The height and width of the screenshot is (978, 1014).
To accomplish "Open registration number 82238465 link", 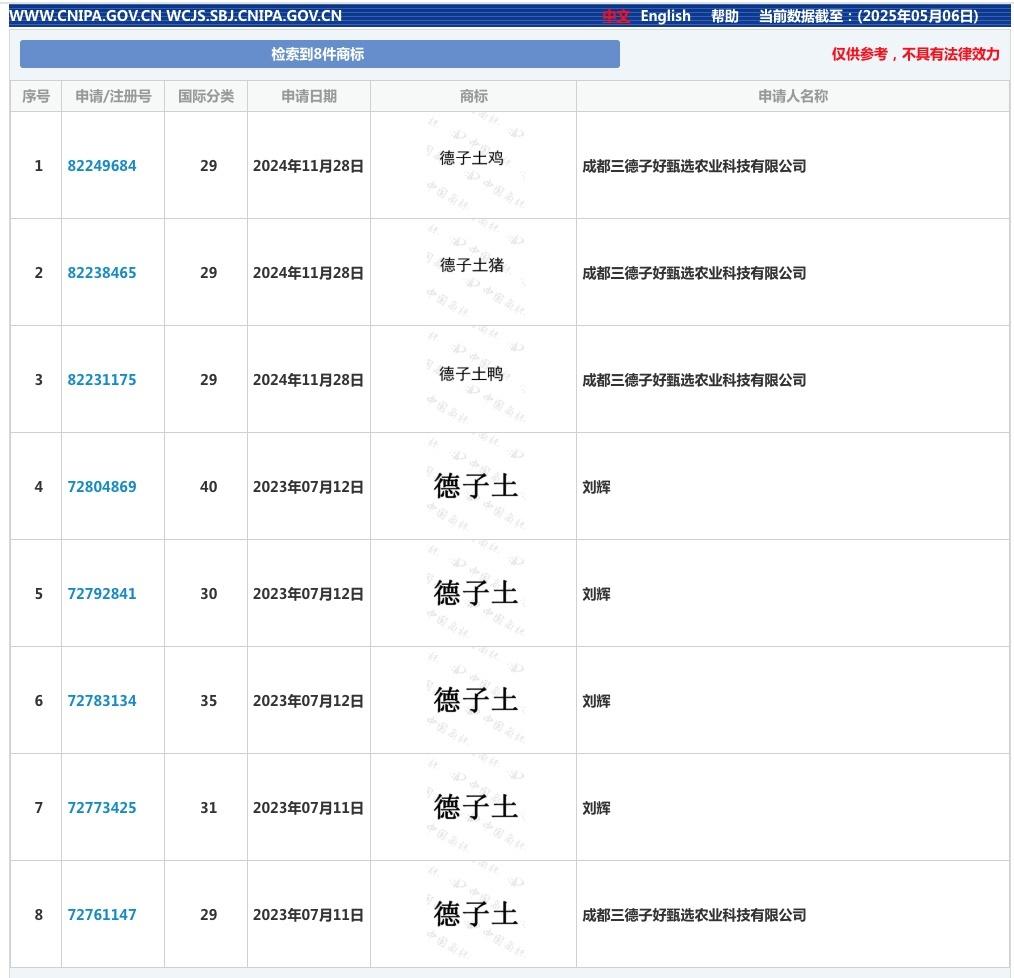I will [x=102, y=273].
